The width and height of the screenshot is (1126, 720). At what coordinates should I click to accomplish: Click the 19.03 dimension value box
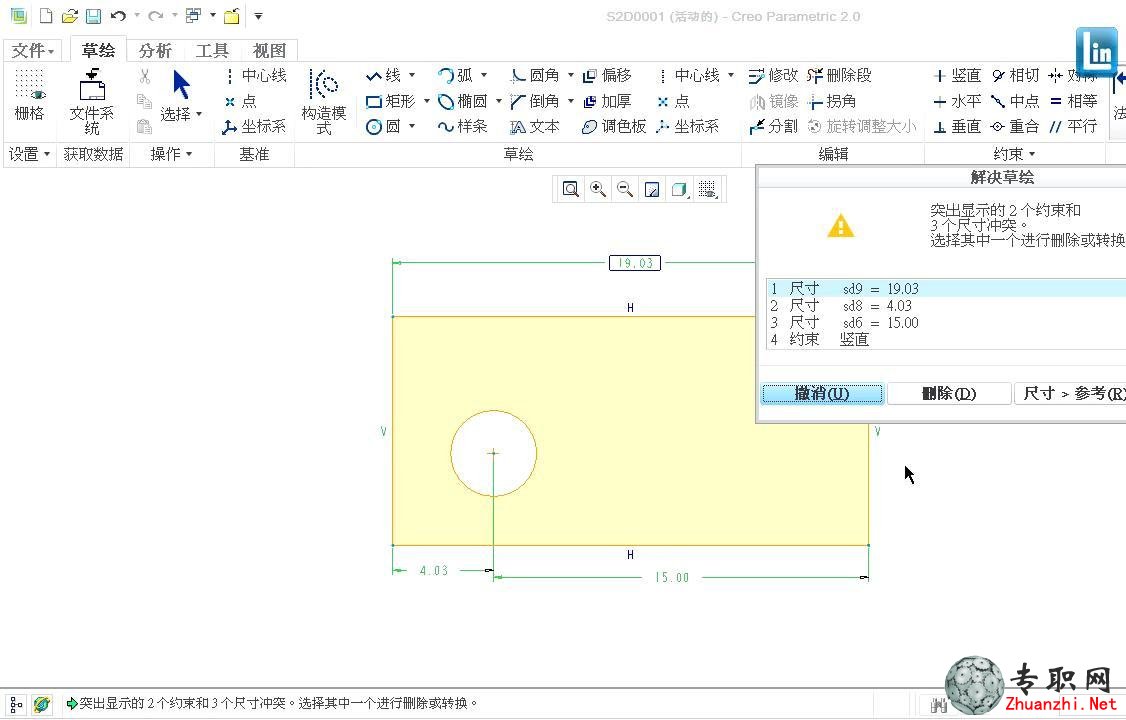635,263
